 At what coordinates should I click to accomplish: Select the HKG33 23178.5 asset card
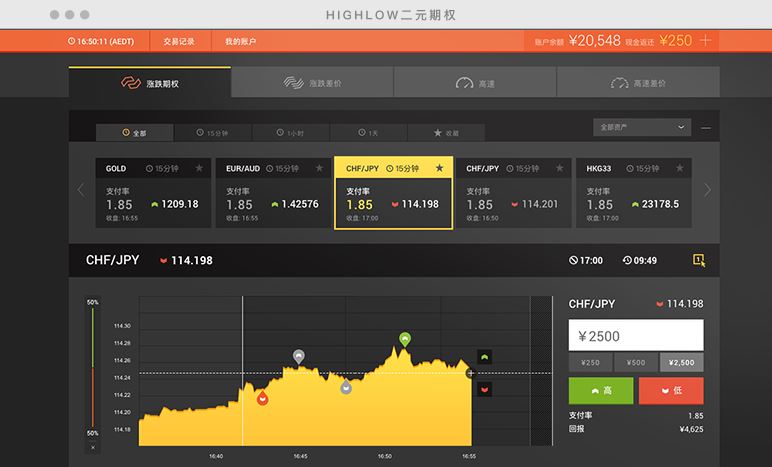(x=634, y=193)
